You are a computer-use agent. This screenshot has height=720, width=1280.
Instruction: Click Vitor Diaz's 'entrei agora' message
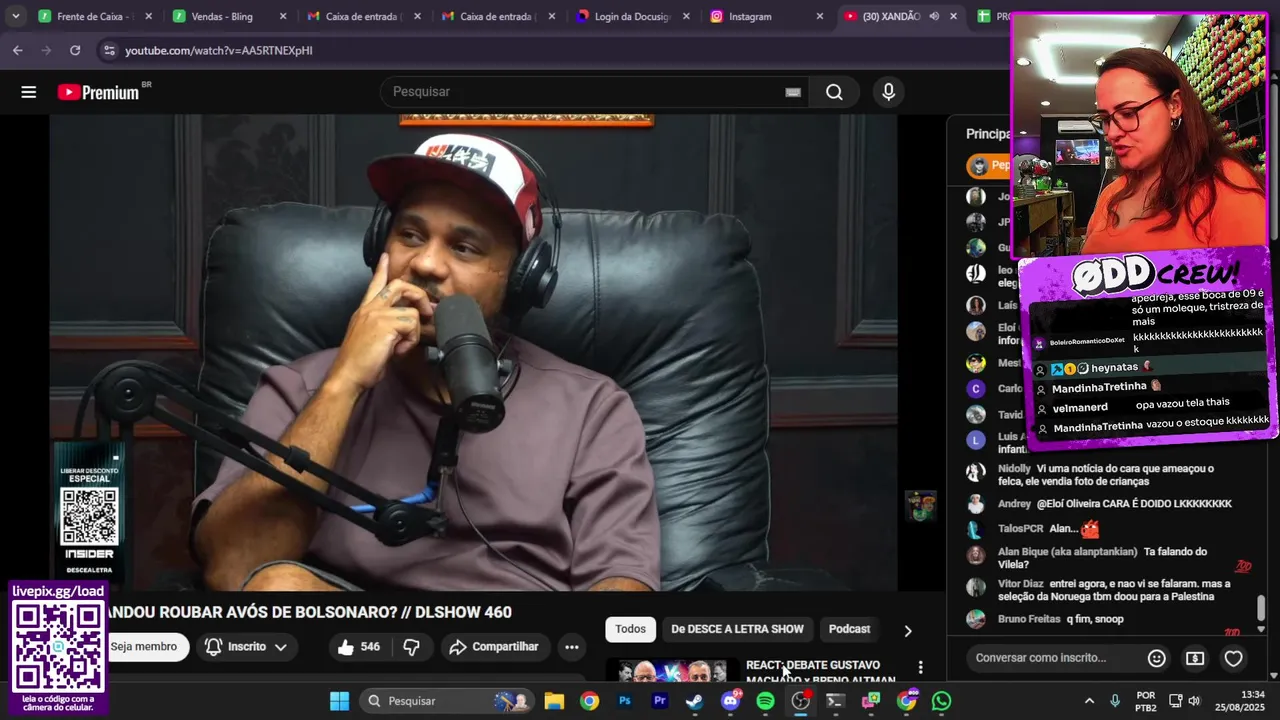point(1103,590)
